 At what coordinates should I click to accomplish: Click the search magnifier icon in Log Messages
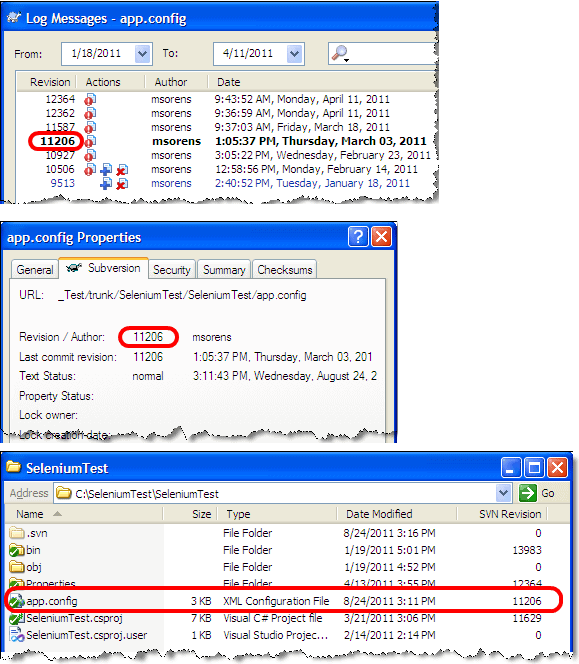[340, 53]
